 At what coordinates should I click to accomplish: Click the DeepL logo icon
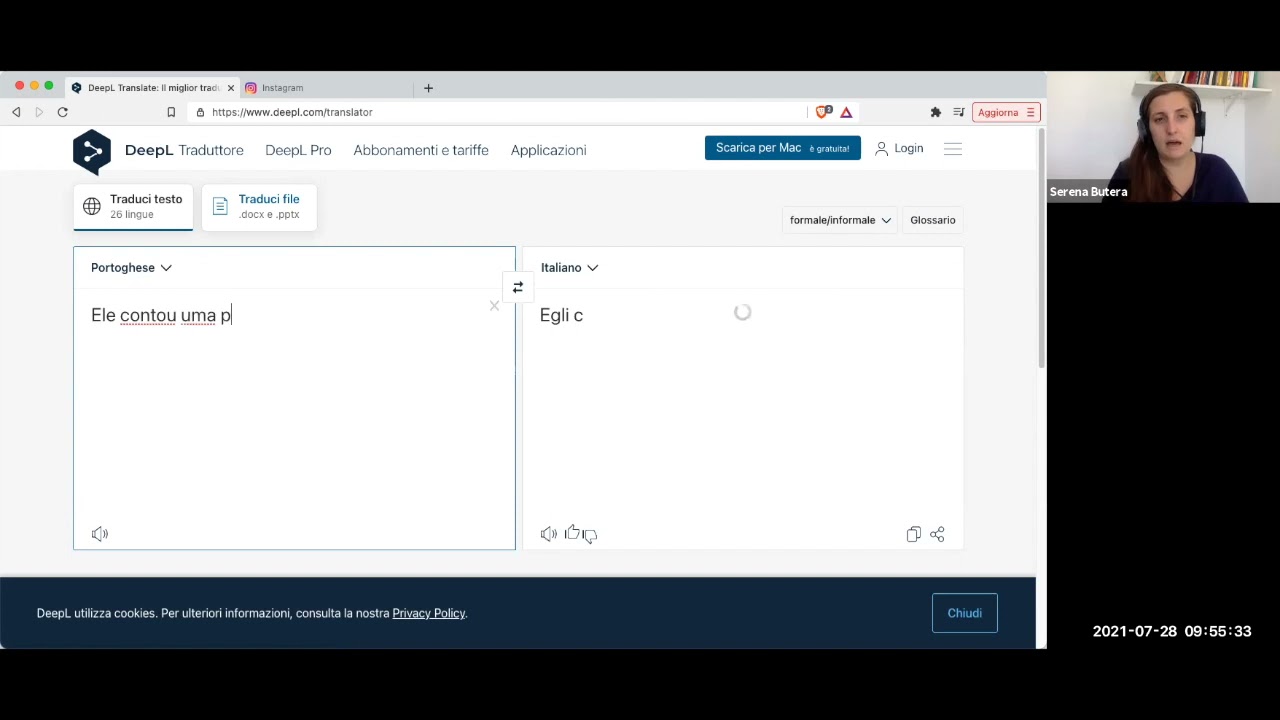click(92, 152)
